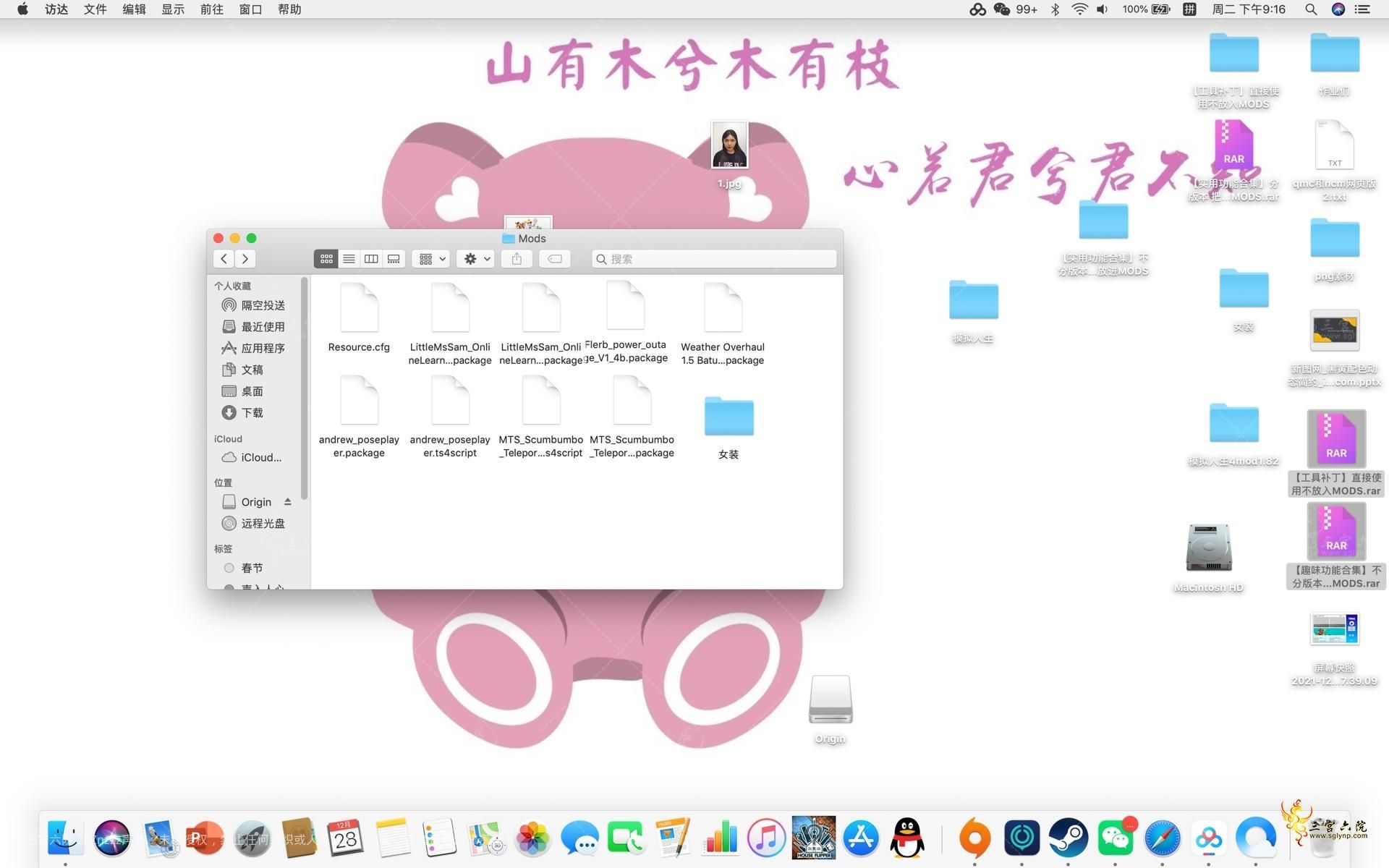
Task: Switch Finder to icon view
Action: [326, 259]
